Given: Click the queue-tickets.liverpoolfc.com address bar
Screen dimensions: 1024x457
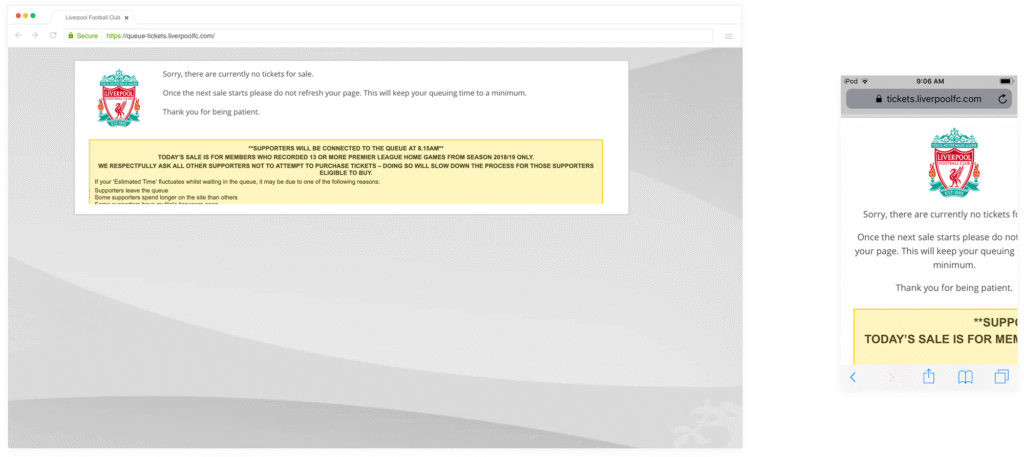Looking at the screenshot, I should [x=400, y=35].
